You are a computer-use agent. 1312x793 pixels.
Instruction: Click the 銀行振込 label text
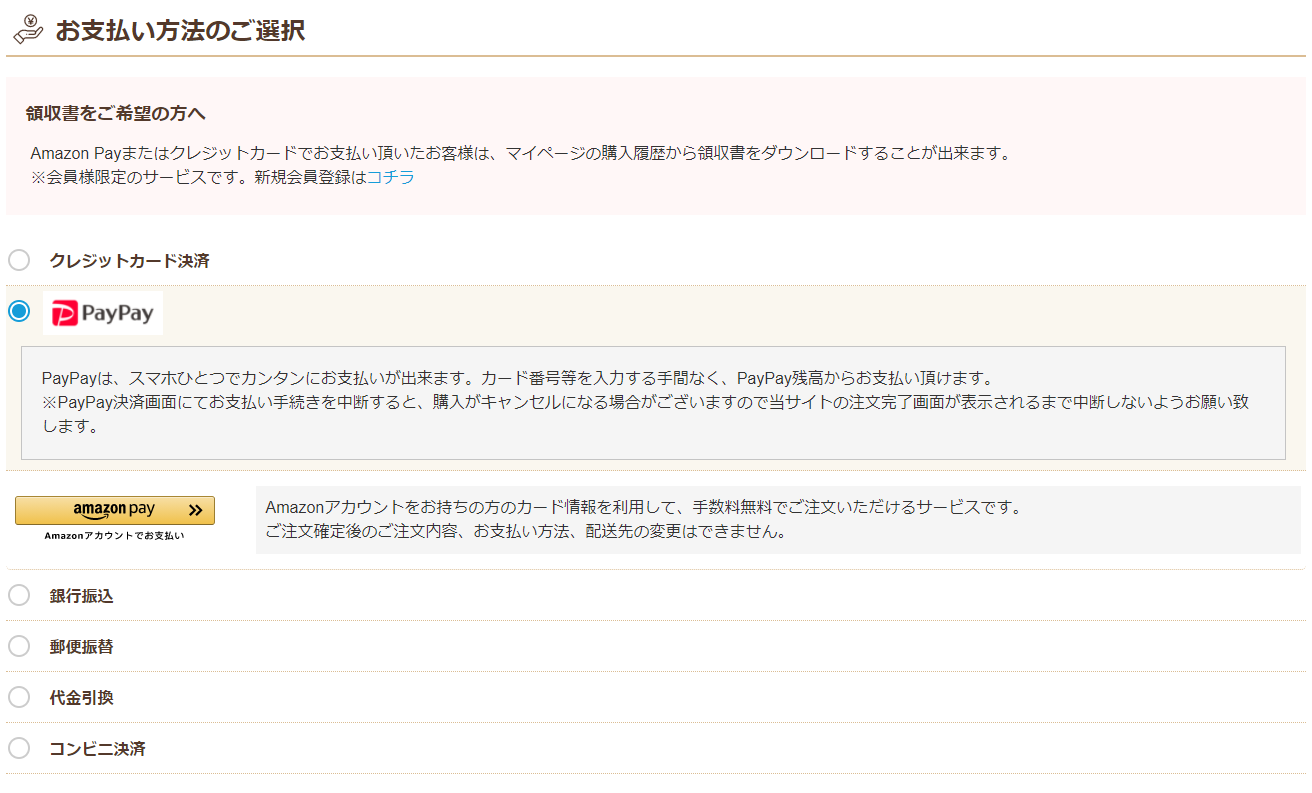coord(82,596)
